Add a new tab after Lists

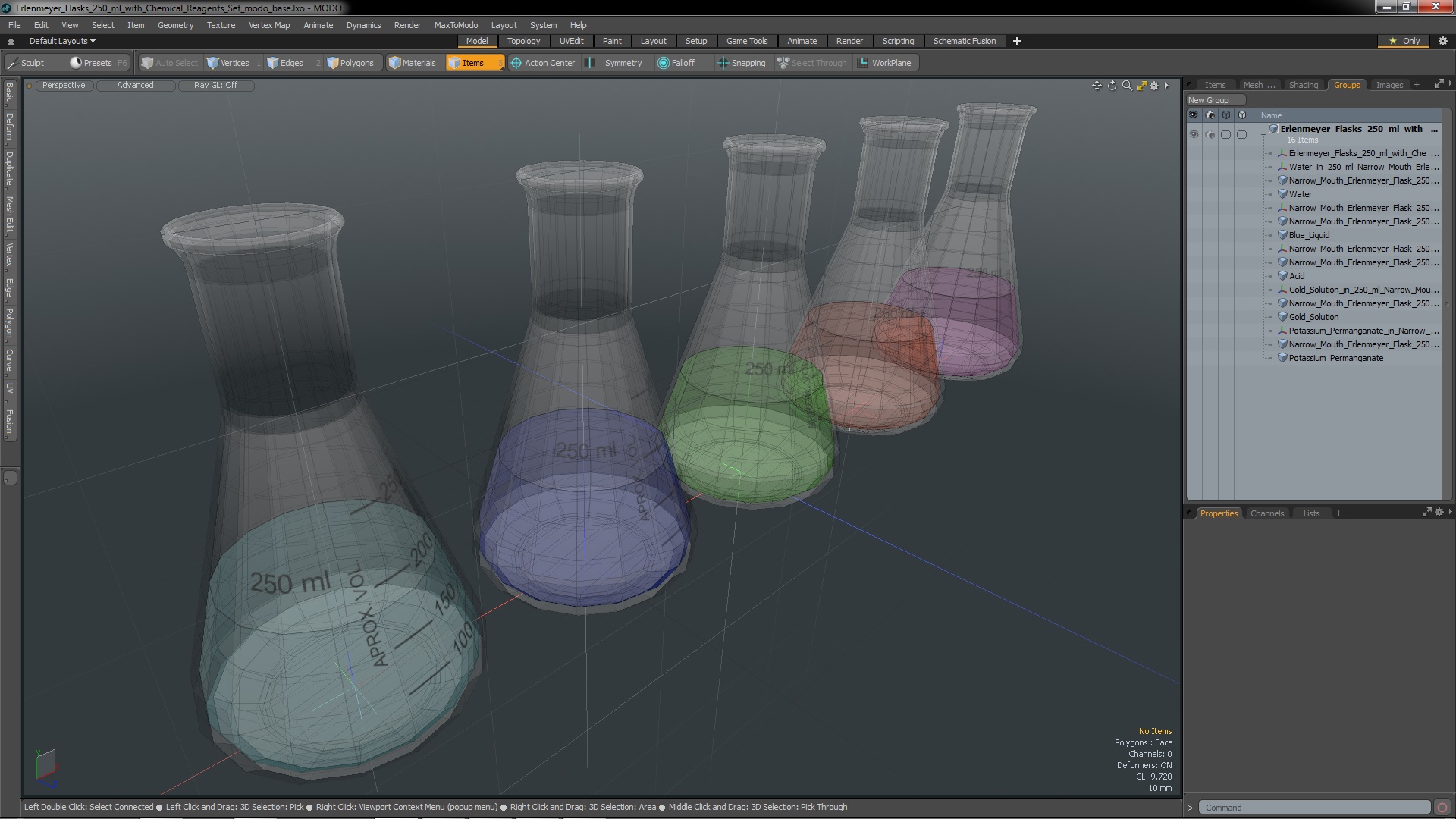[1338, 513]
